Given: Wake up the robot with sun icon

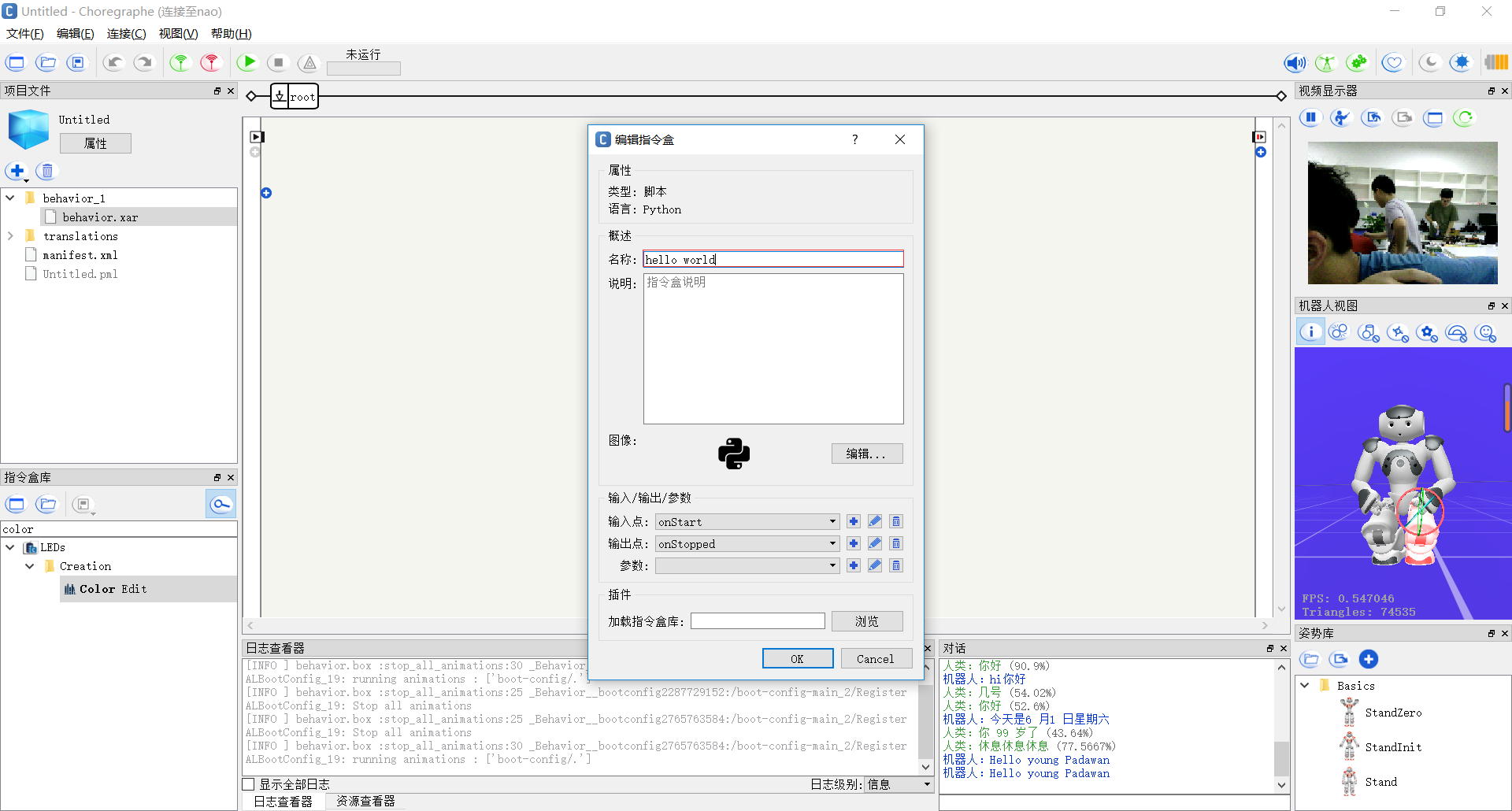Looking at the screenshot, I should pos(1462,62).
